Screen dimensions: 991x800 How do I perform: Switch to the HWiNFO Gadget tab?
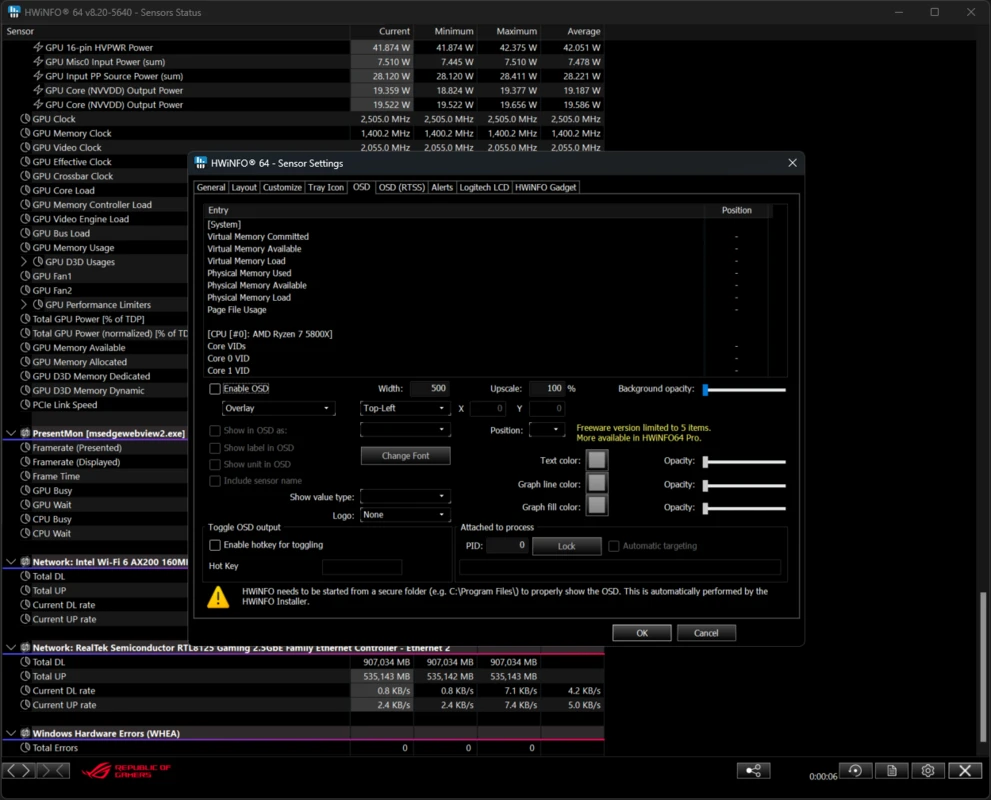coord(545,188)
